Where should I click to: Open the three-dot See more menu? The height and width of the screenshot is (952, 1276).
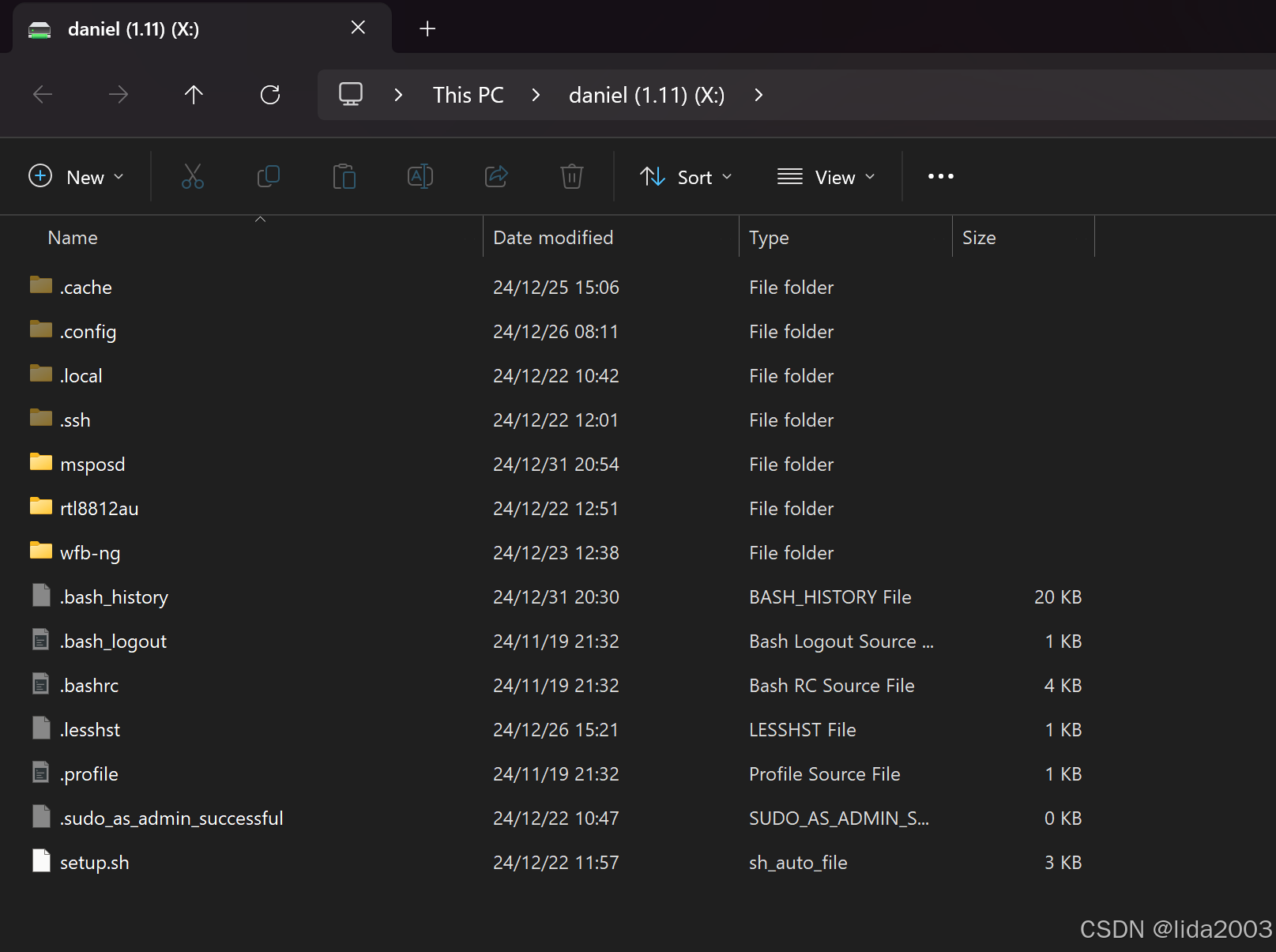pos(941,176)
